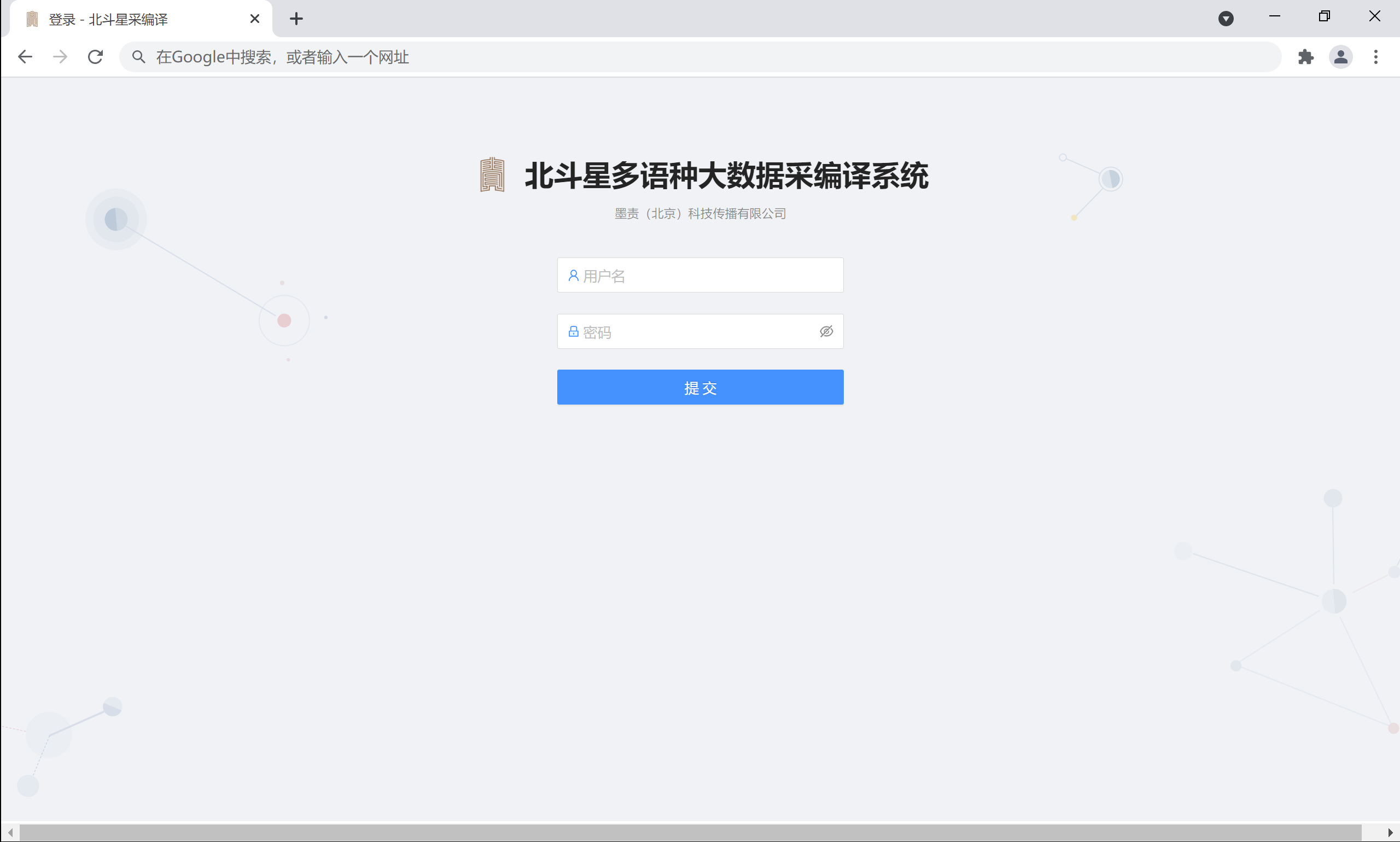Image resolution: width=1400 pixels, height=842 pixels.
Task: Restore down the browser window
Action: coord(1324,16)
